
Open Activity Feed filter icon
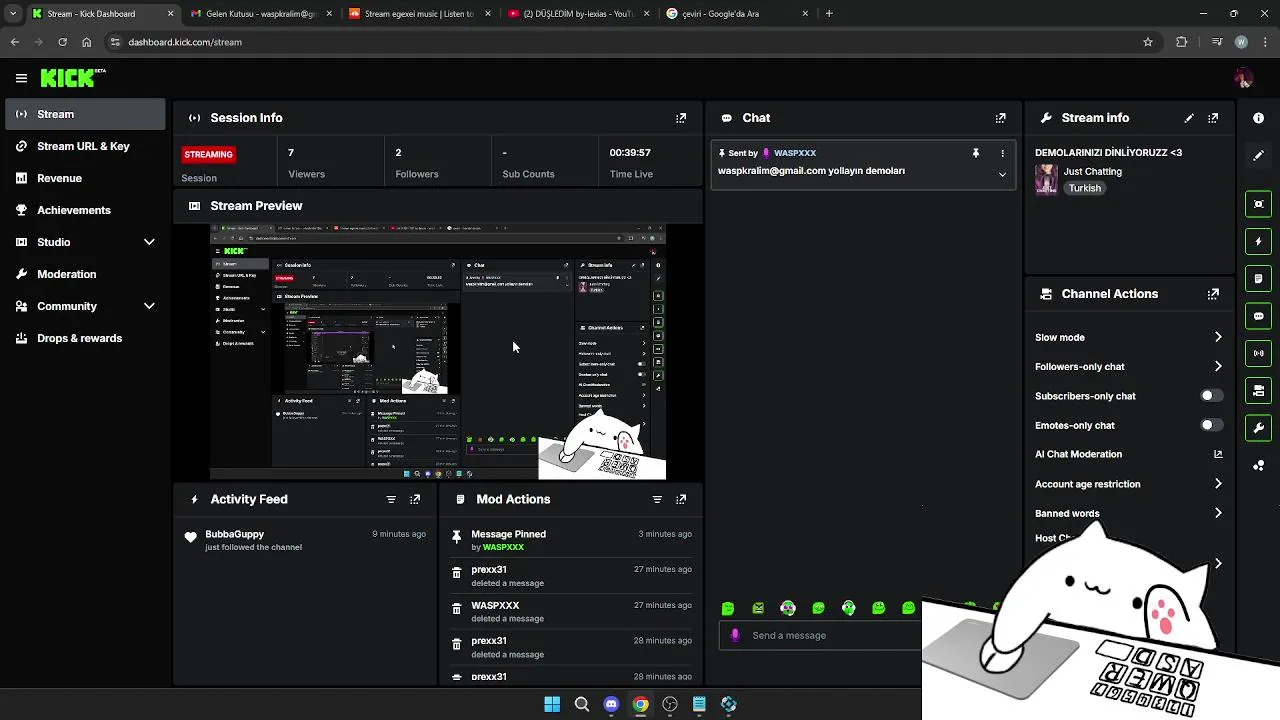[x=391, y=499]
